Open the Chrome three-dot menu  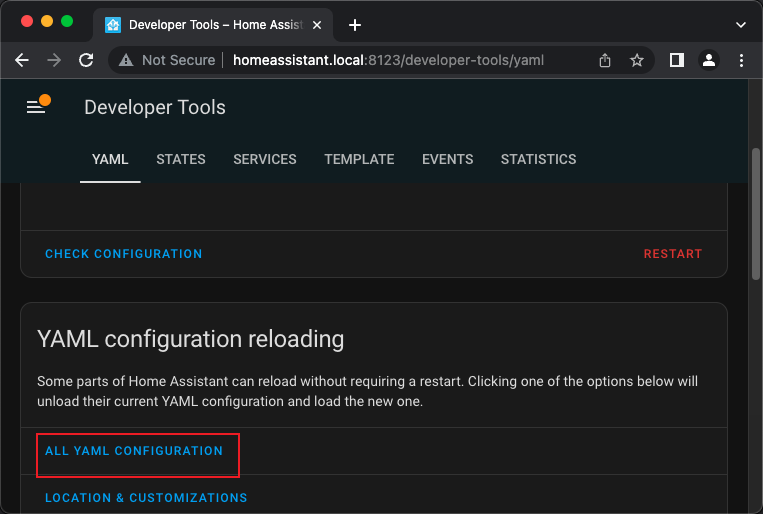(741, 60)
